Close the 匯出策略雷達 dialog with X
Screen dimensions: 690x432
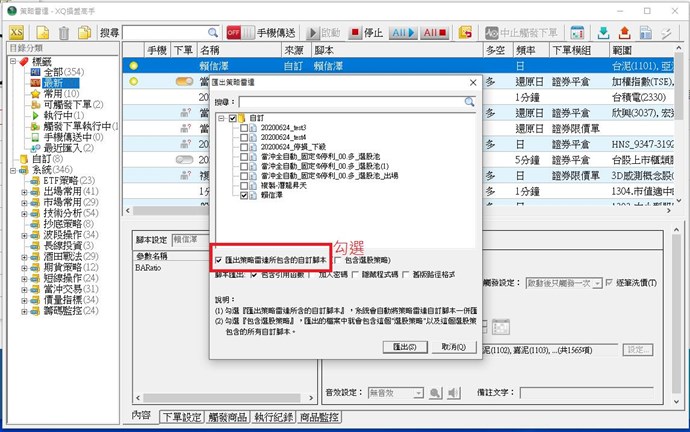click(x=473, y=82)
